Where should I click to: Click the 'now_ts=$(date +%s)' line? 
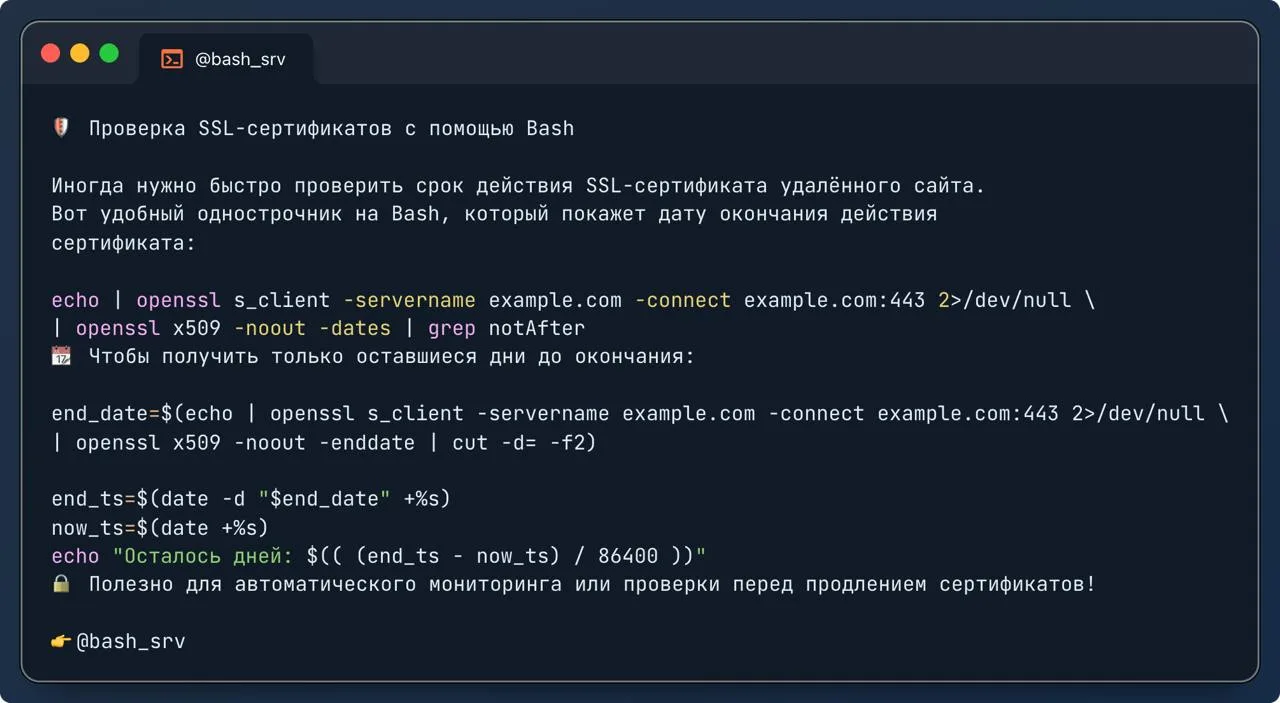tap(160, 527)
